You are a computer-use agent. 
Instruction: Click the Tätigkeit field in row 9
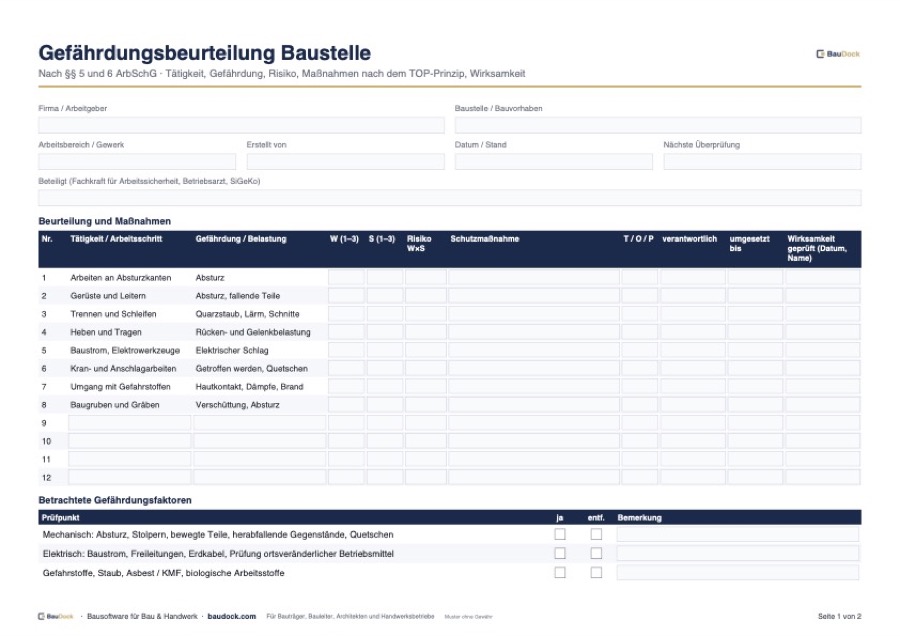129,423
